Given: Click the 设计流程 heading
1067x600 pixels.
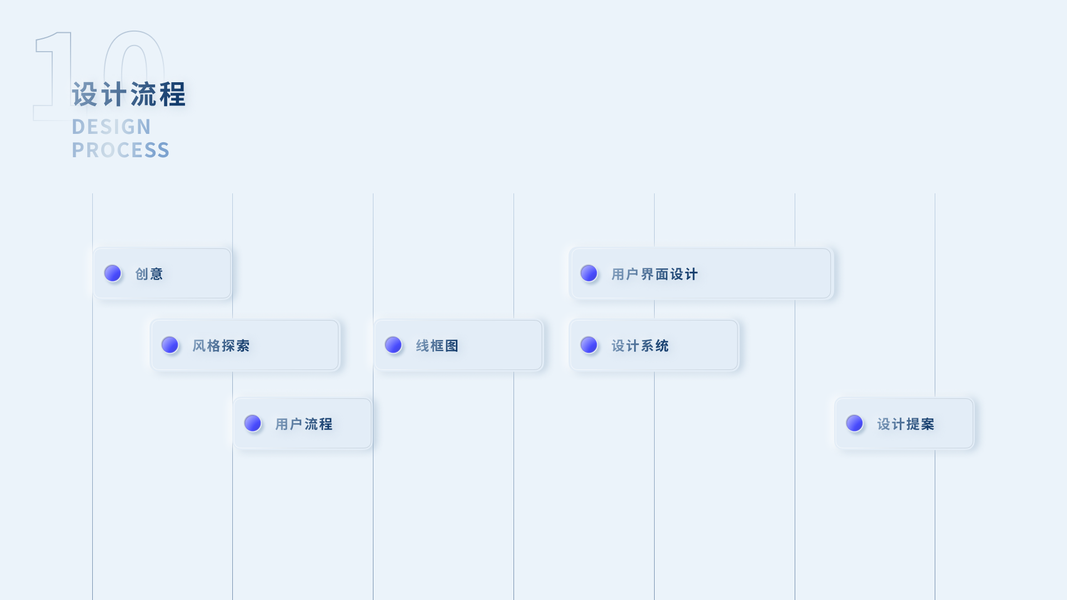Looking at the screenshot, I should (129, 95).
